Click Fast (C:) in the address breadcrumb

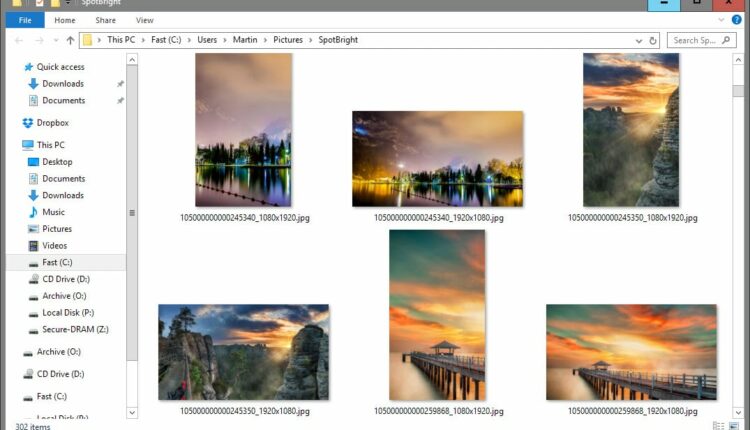[x=166, y=40]
